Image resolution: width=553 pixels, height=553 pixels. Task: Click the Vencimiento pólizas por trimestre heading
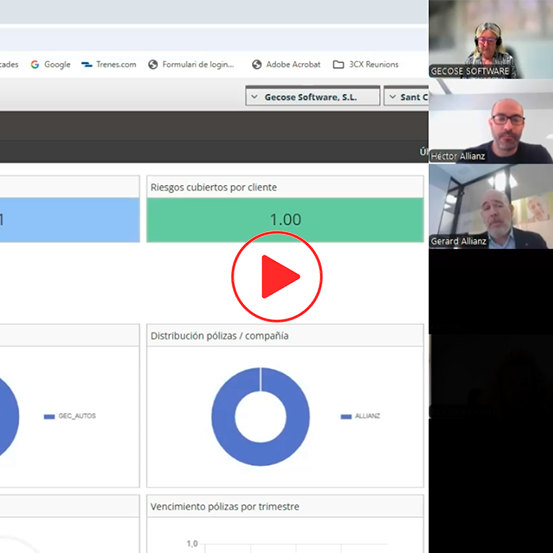point(225,507)
